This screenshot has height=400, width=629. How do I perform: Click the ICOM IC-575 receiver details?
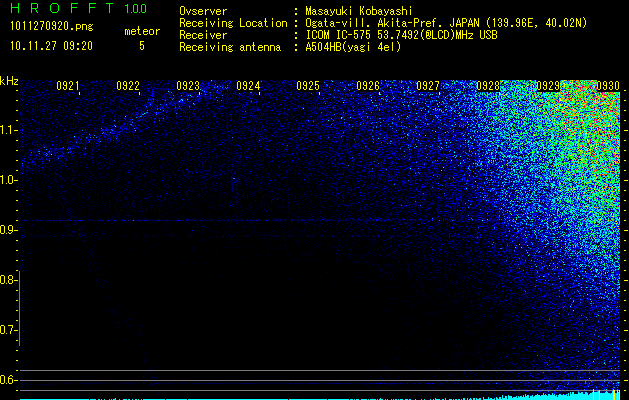tap(401, 35)
